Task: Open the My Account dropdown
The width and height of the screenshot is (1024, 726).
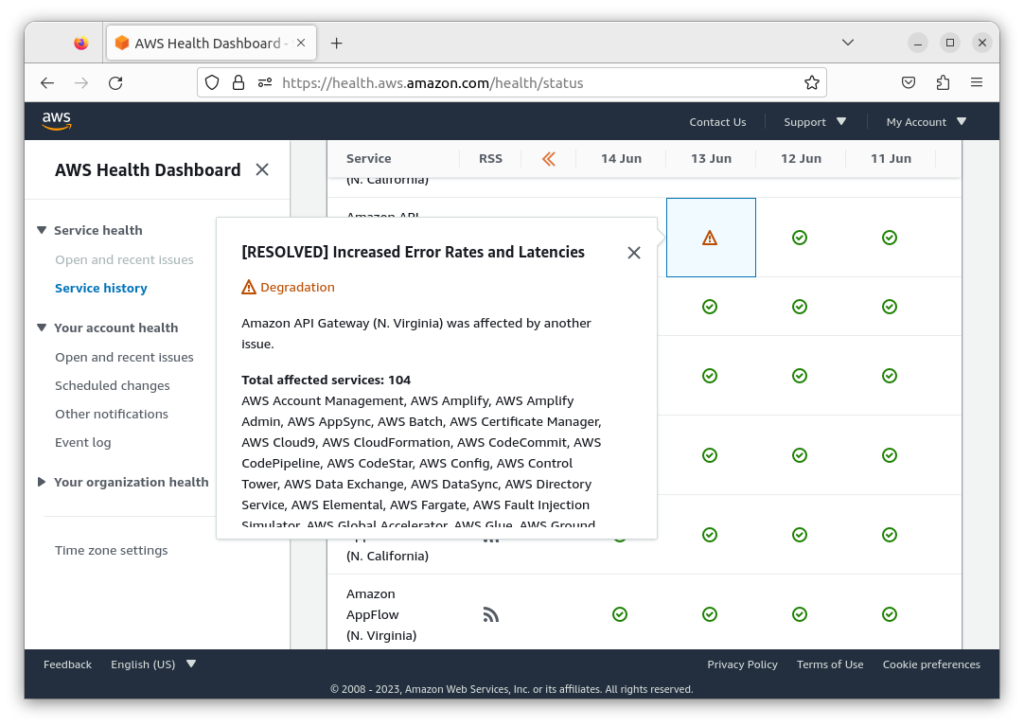Action: [925, 121]
